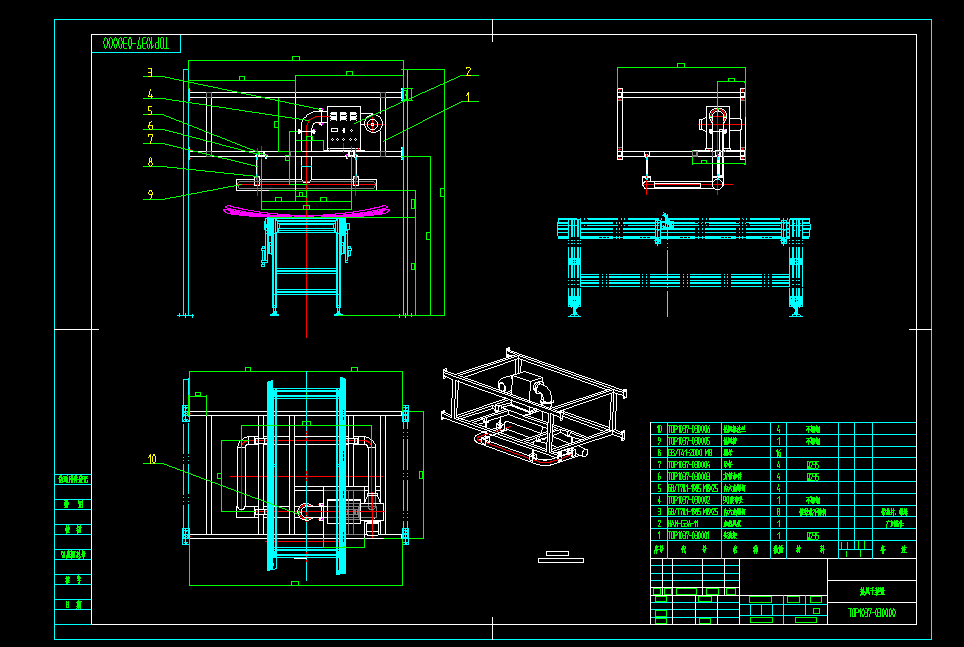Click the red pipe loop in the plan view

pos(306,477)
